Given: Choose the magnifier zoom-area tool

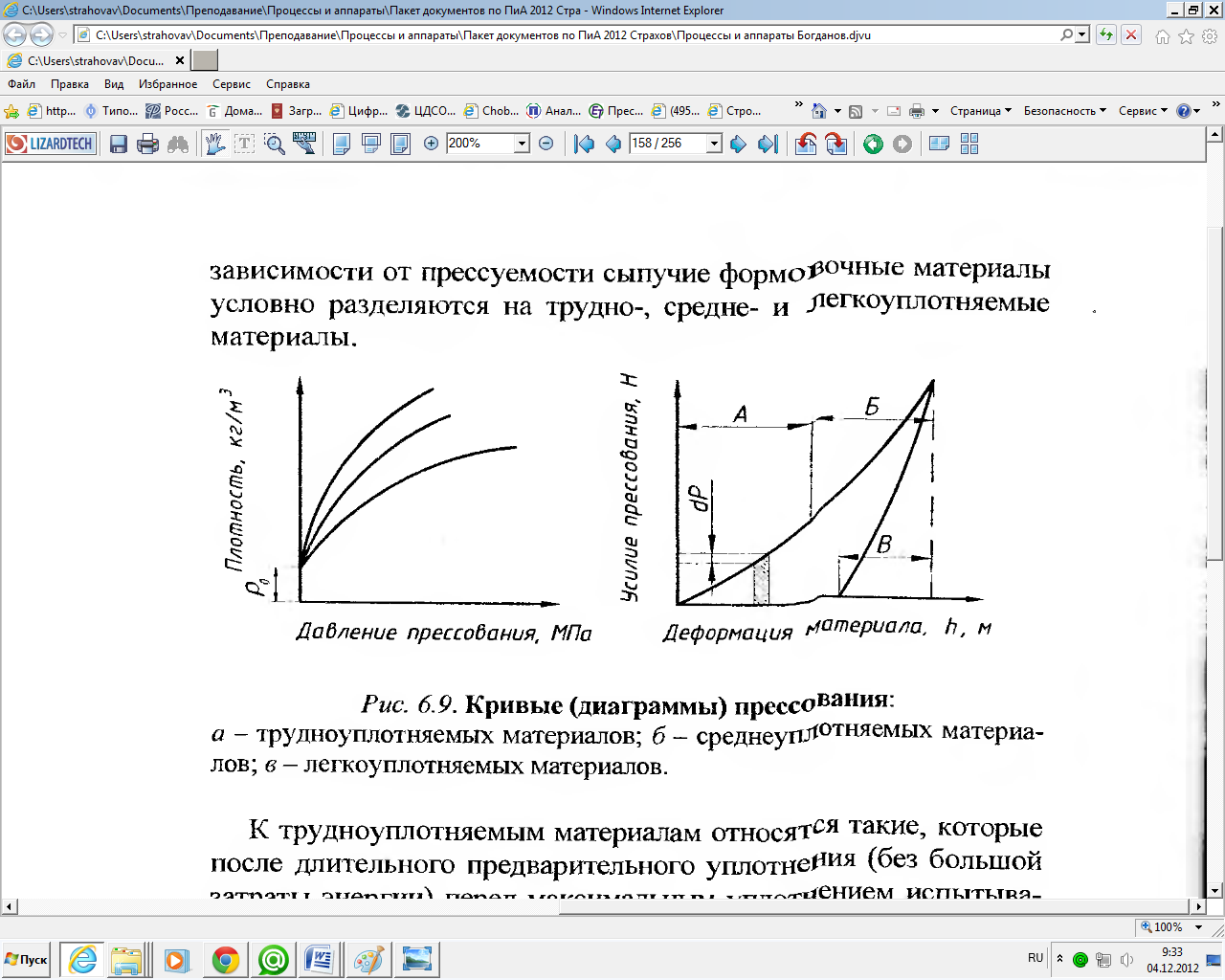Looking at the screenshot, I should pyautogui.click(x=275, y=144).
